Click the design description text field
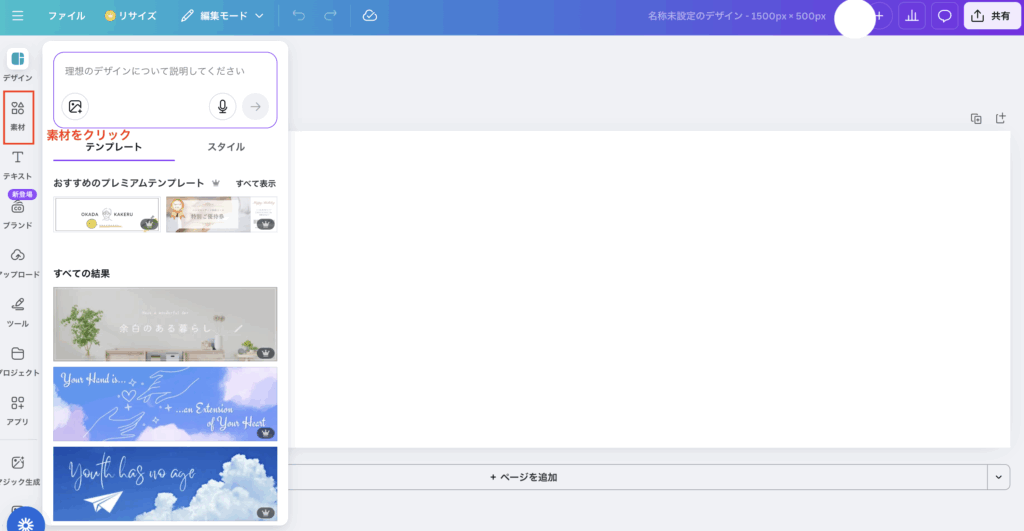Screen dimensions: 1024x531 165,72
